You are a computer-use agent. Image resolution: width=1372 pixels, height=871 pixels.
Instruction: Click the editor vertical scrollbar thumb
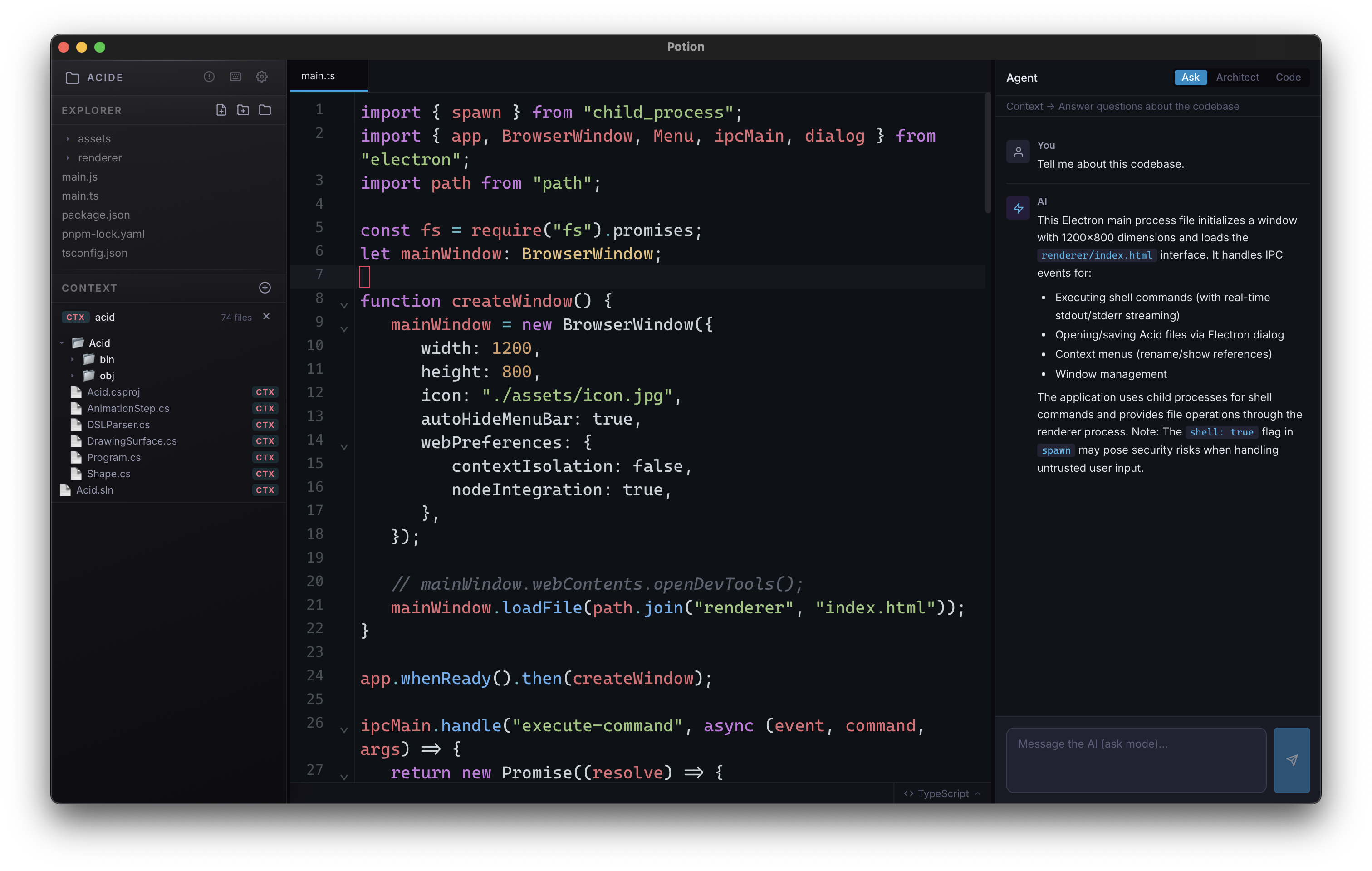pos(987,154)
